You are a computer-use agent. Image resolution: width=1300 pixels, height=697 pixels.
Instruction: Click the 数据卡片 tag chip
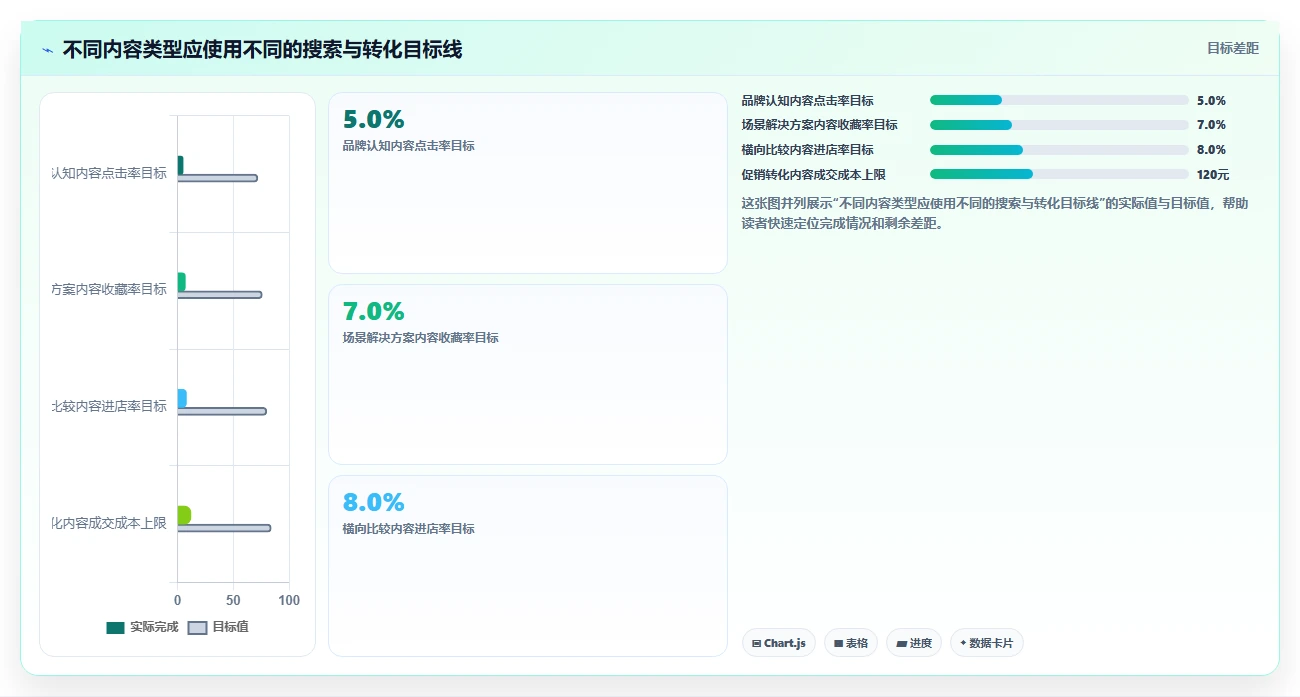(986, 643)
